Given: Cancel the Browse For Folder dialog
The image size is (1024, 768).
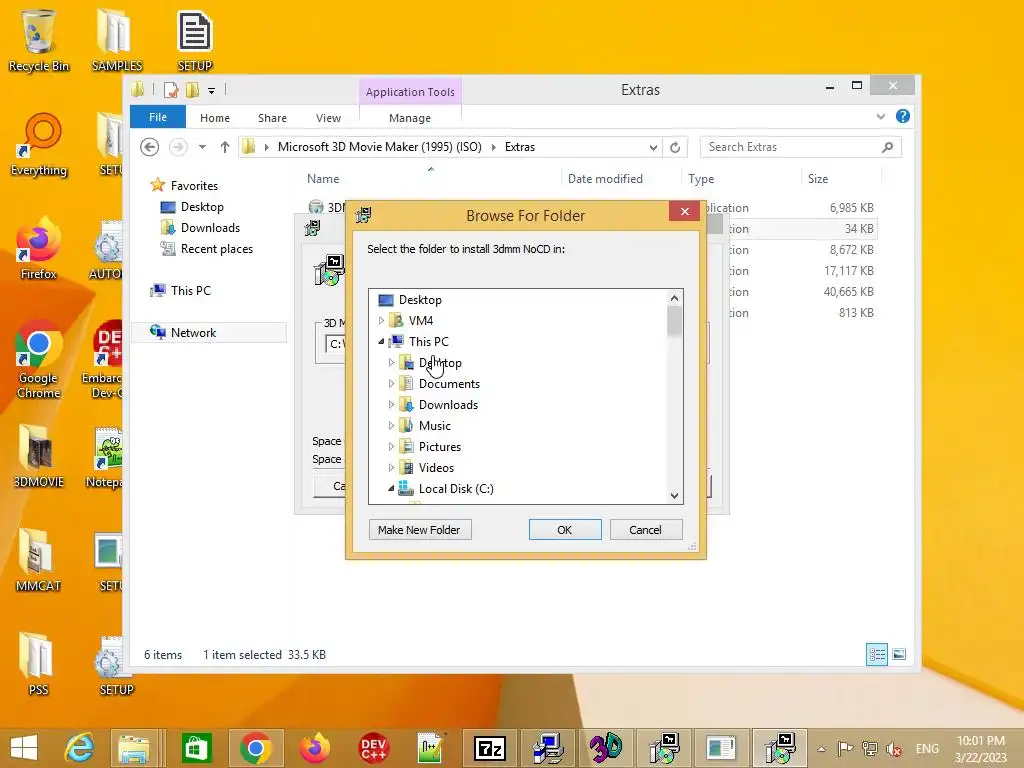Looking at the screenshot, I should pyautogui.click(x=645, y=530).
